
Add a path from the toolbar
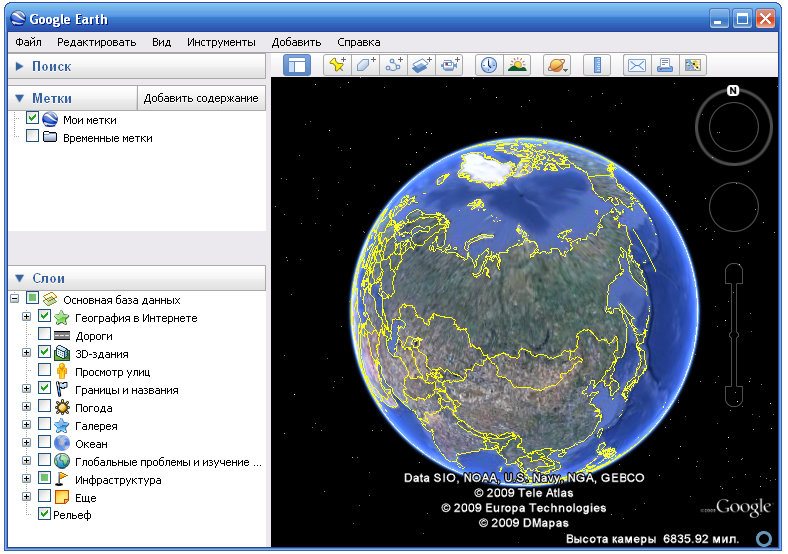point(393,65)
